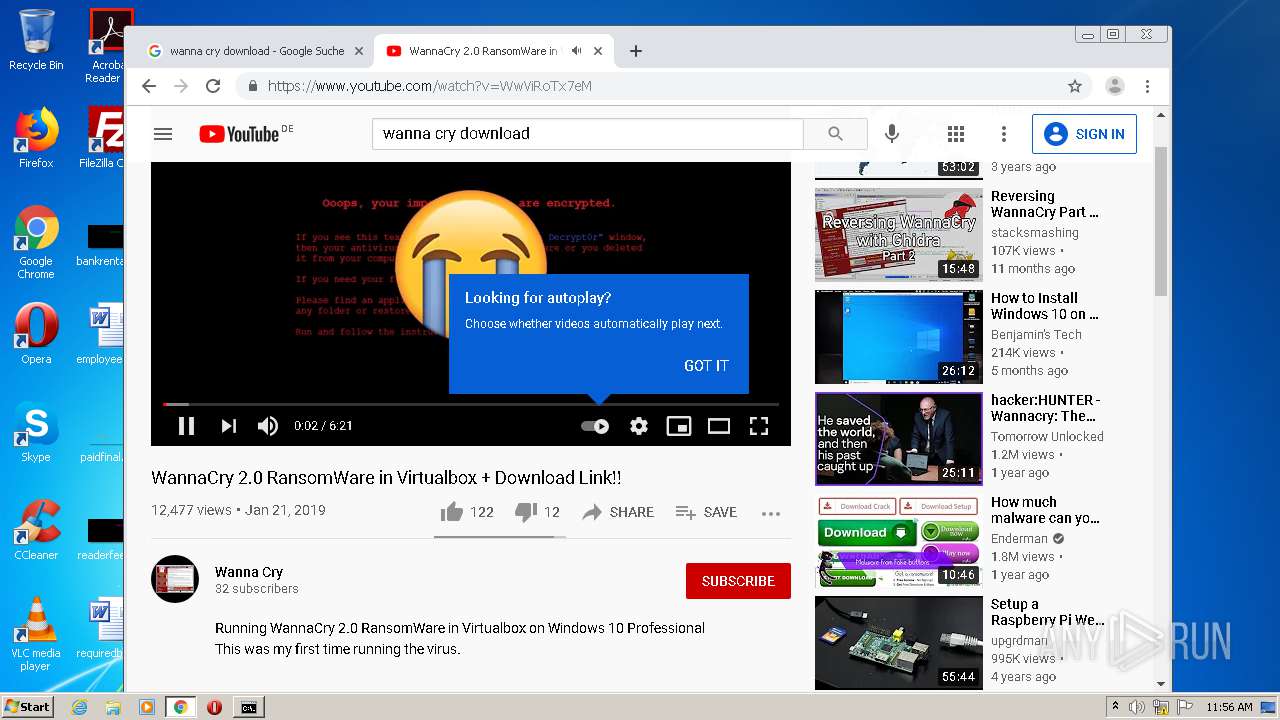Viewport: 1280px width, 720px height.
Task: Open Windows Start menu
Action: (27, 707)
